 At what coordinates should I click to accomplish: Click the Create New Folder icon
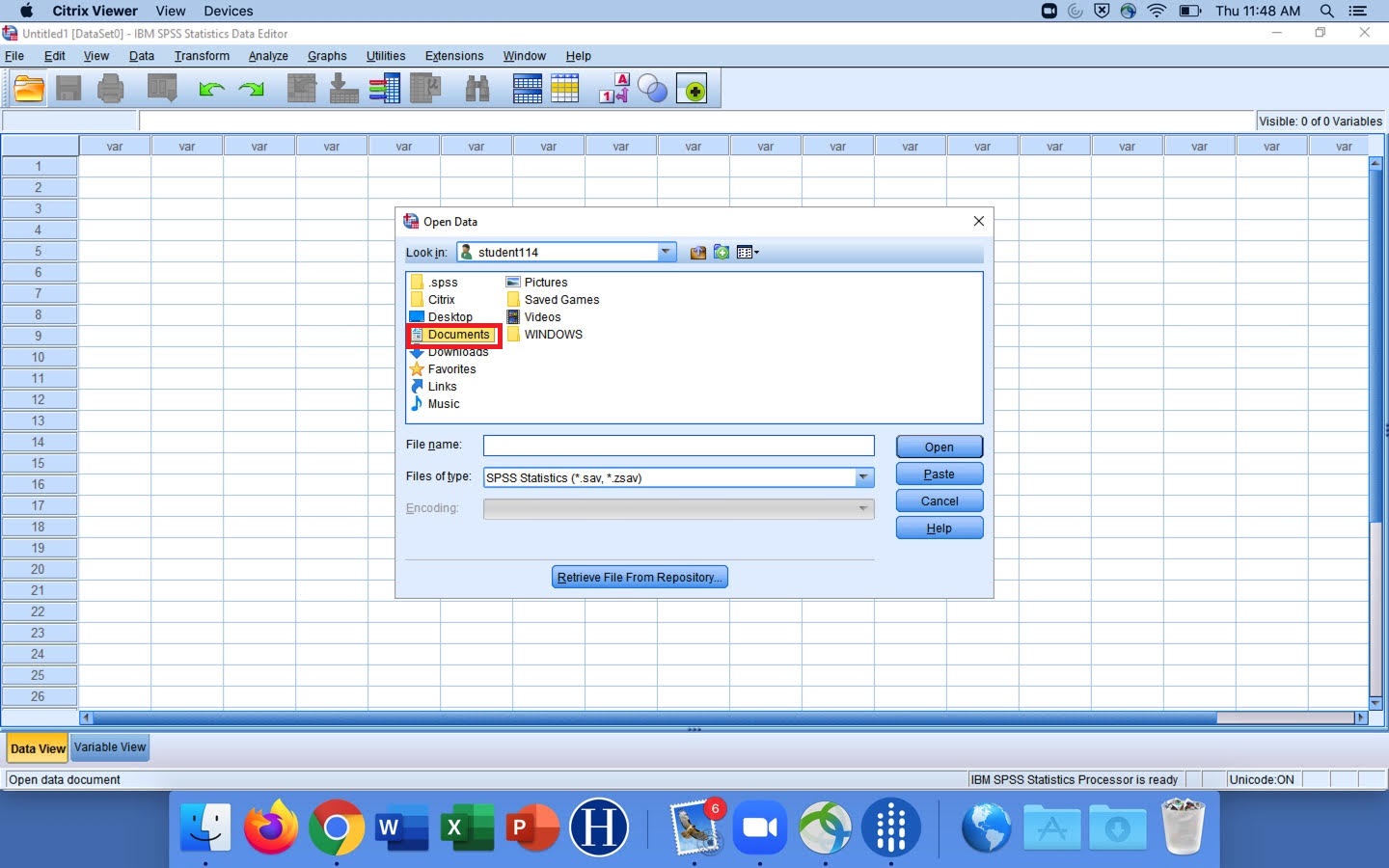(x=722, y=252)
